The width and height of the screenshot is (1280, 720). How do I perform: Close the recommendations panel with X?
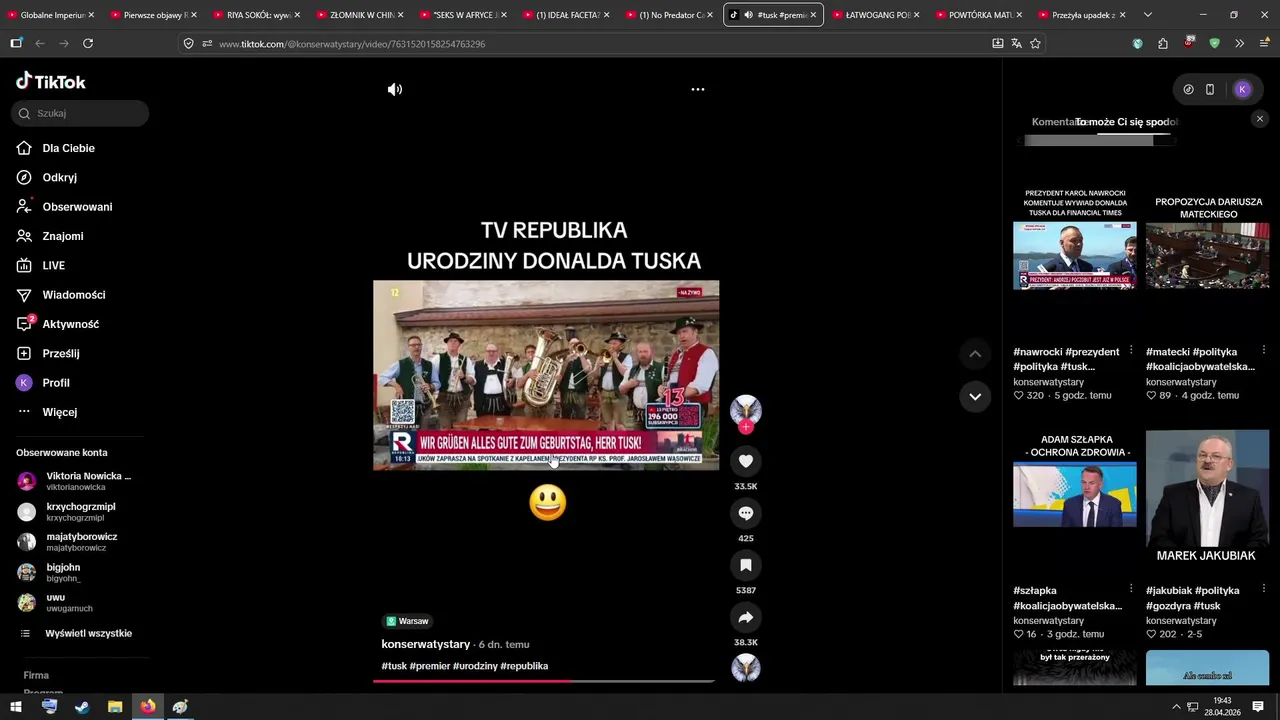[1259, 119]
